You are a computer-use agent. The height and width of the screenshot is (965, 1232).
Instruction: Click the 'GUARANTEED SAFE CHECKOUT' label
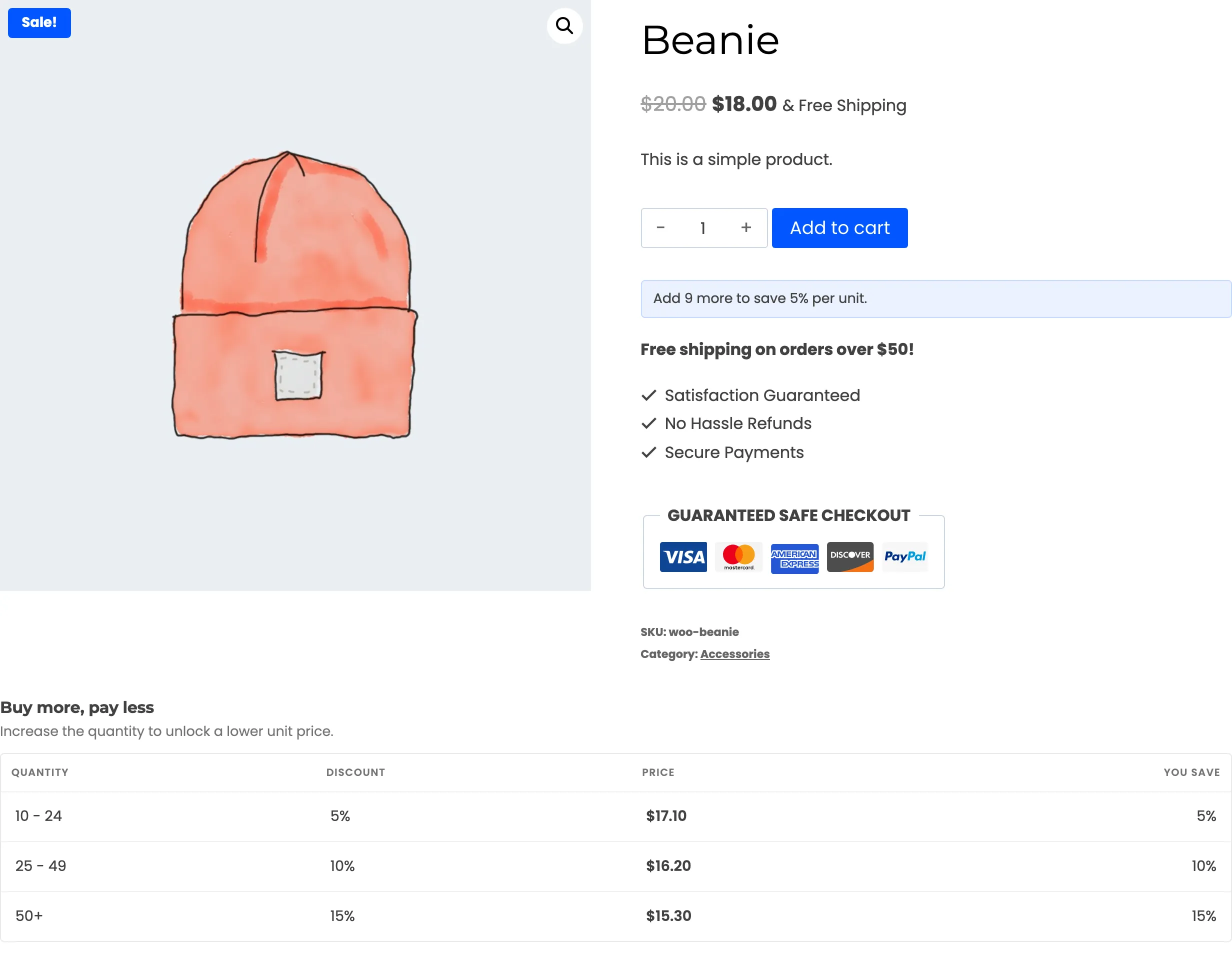pos(788,515)
